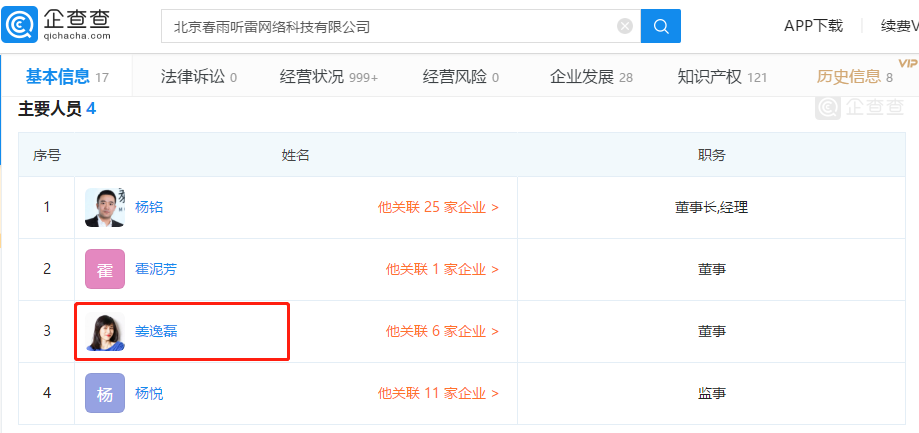The width and height of the screenshot is (919, 433).
Task: Open 姜逸磊's profile photo
Action: coord(105,331)
